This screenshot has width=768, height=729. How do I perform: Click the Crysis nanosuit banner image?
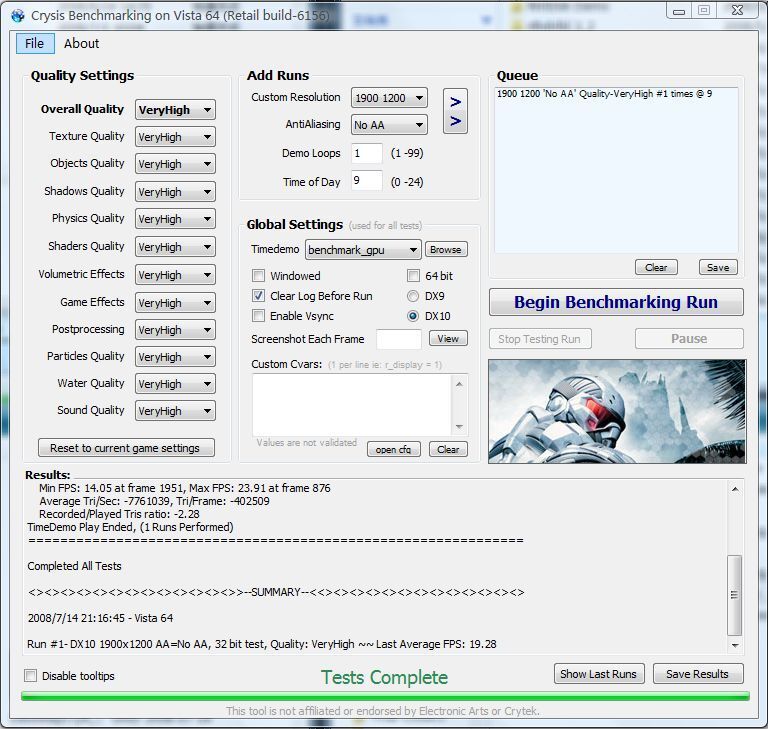tap(616, 410)
